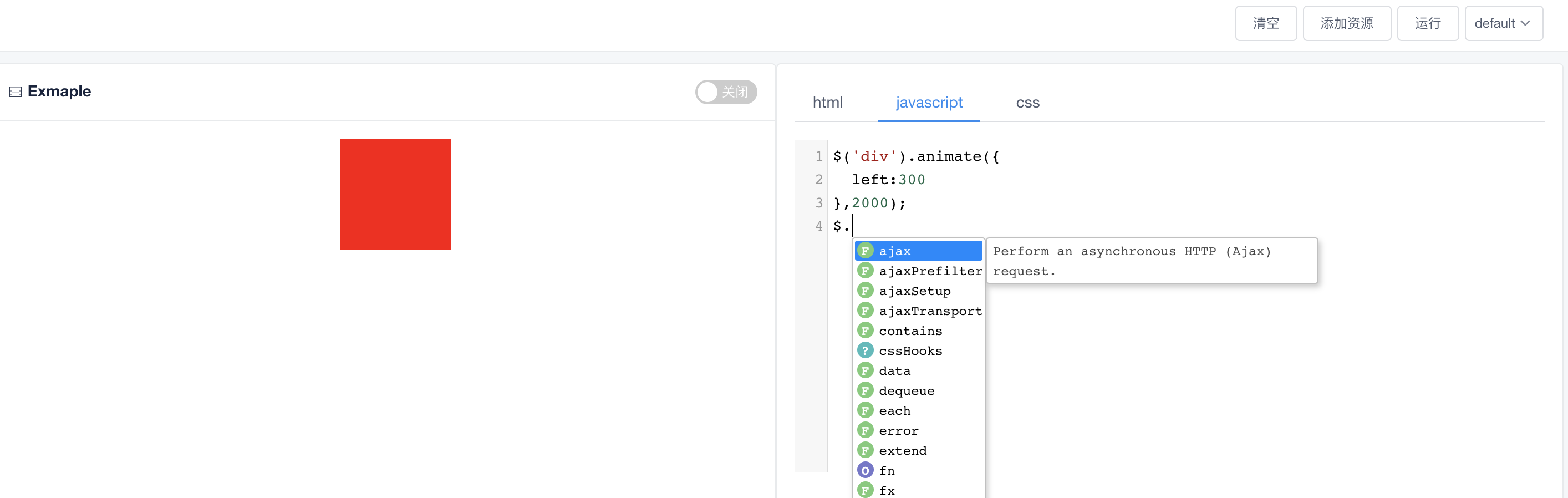Click code line 2 with left:300
This screenshot has width=1568, height=498.
[x=888, y=180]
